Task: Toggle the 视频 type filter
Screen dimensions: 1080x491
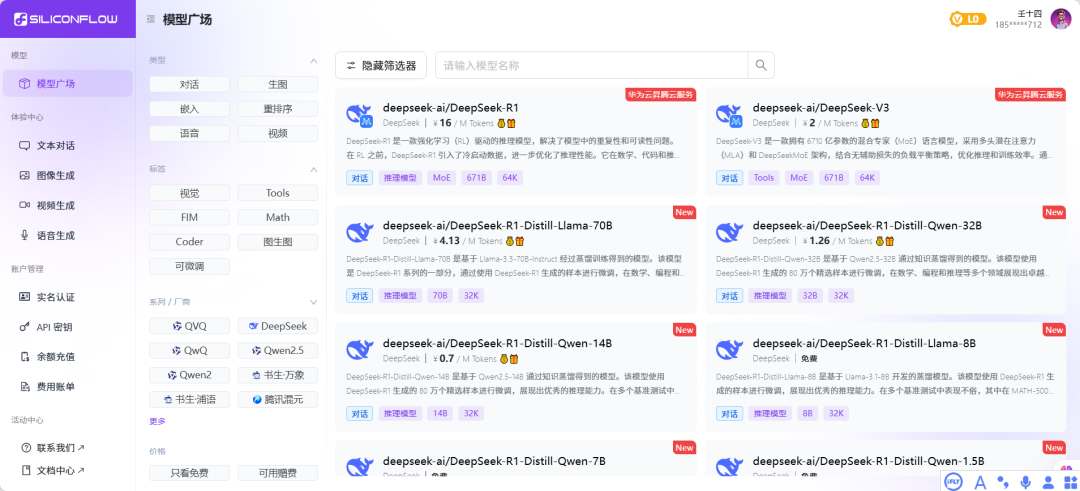Action: coord(278,134)
